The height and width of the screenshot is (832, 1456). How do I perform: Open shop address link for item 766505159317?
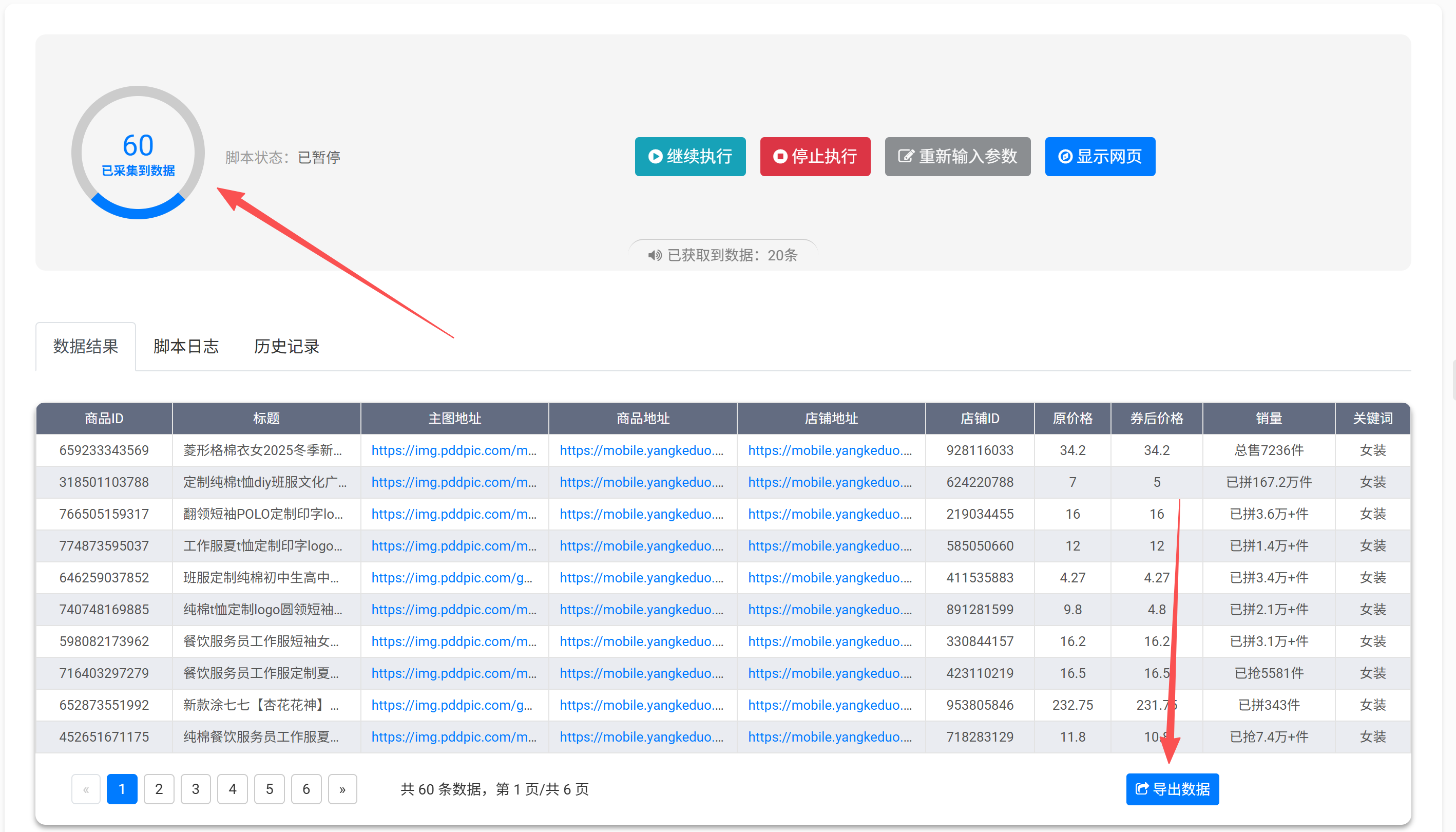[x=830, y=514]
